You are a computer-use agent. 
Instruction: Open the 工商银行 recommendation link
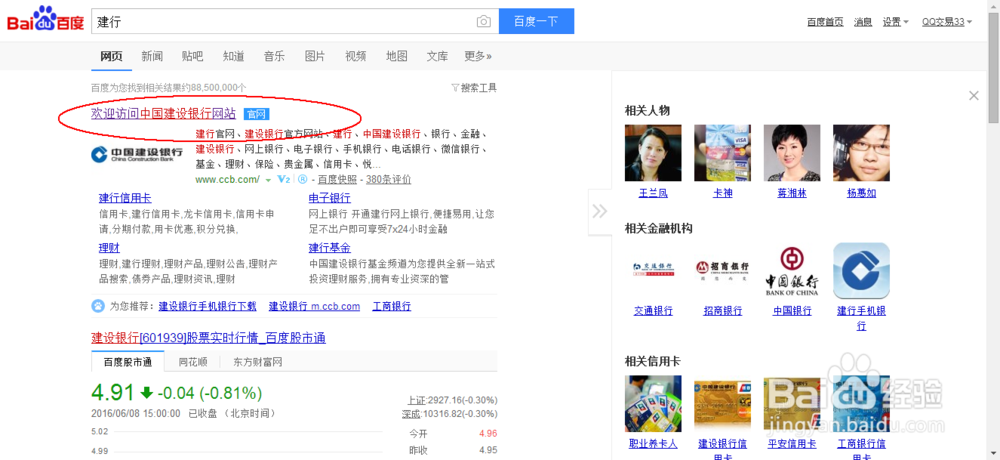point(392,306)
